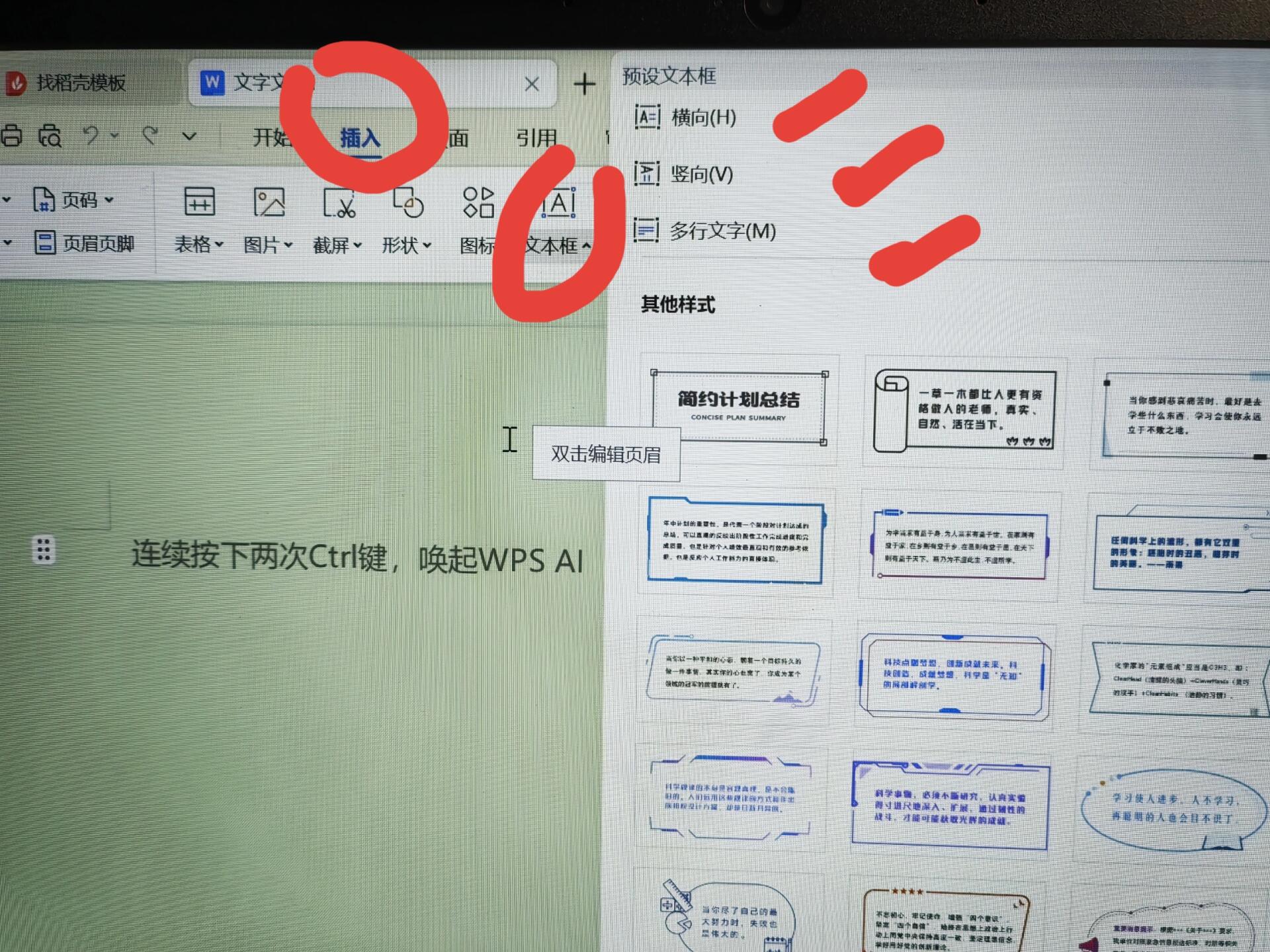Choose the 为学诚来有益于身 text box style
Viewport: 1270px width, 952px height.
click(x=959, y=544)
